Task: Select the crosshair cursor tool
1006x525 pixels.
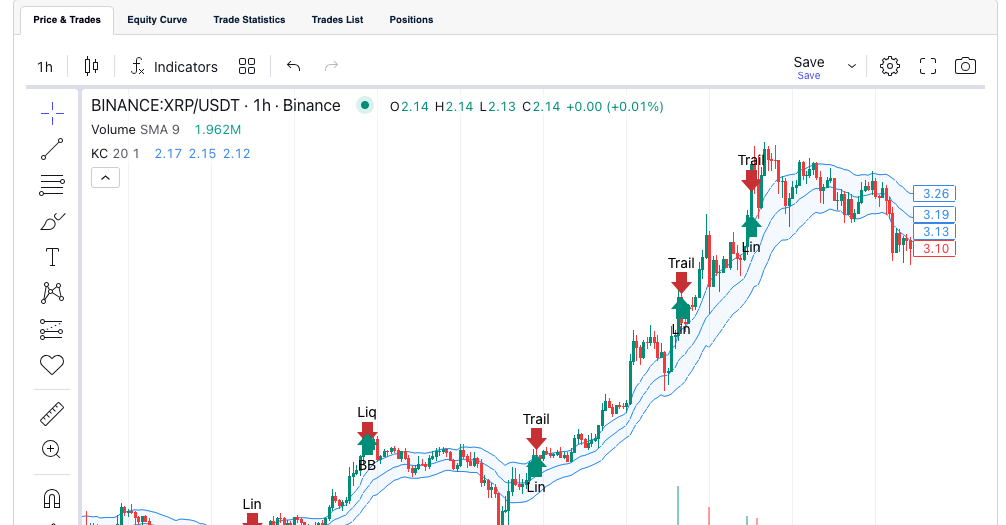Action: click(x=52, y=112)
